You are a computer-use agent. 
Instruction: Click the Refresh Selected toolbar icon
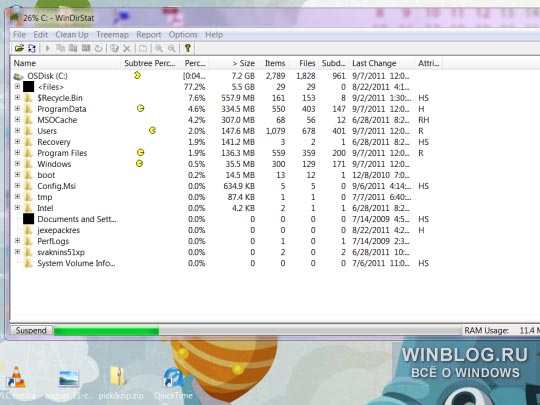click(x=98, y=48)
